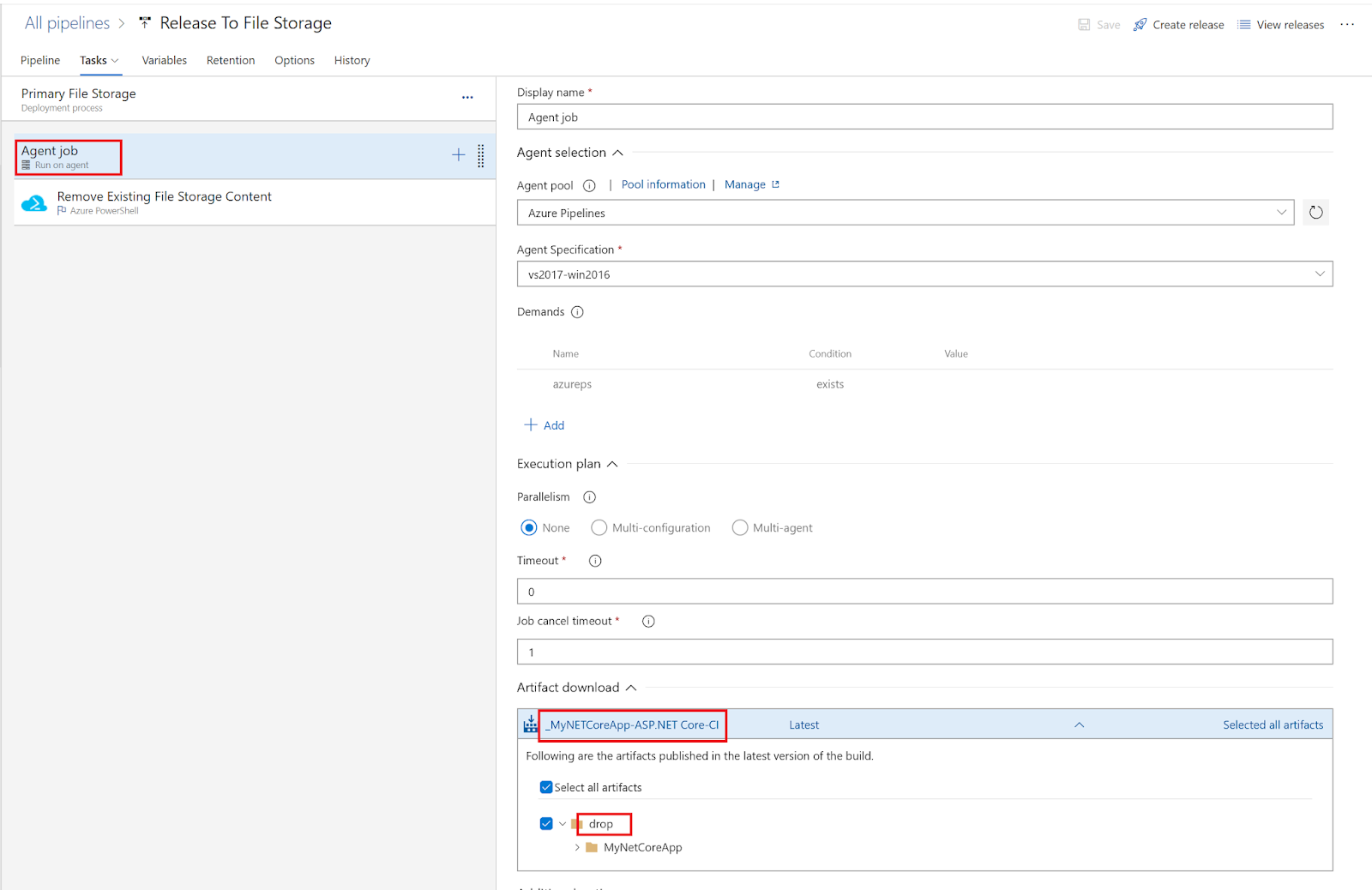The width and height of the screenshot is (1372, 890).
Task: Uncheck the drop folder checkbox
Action: 545,823
